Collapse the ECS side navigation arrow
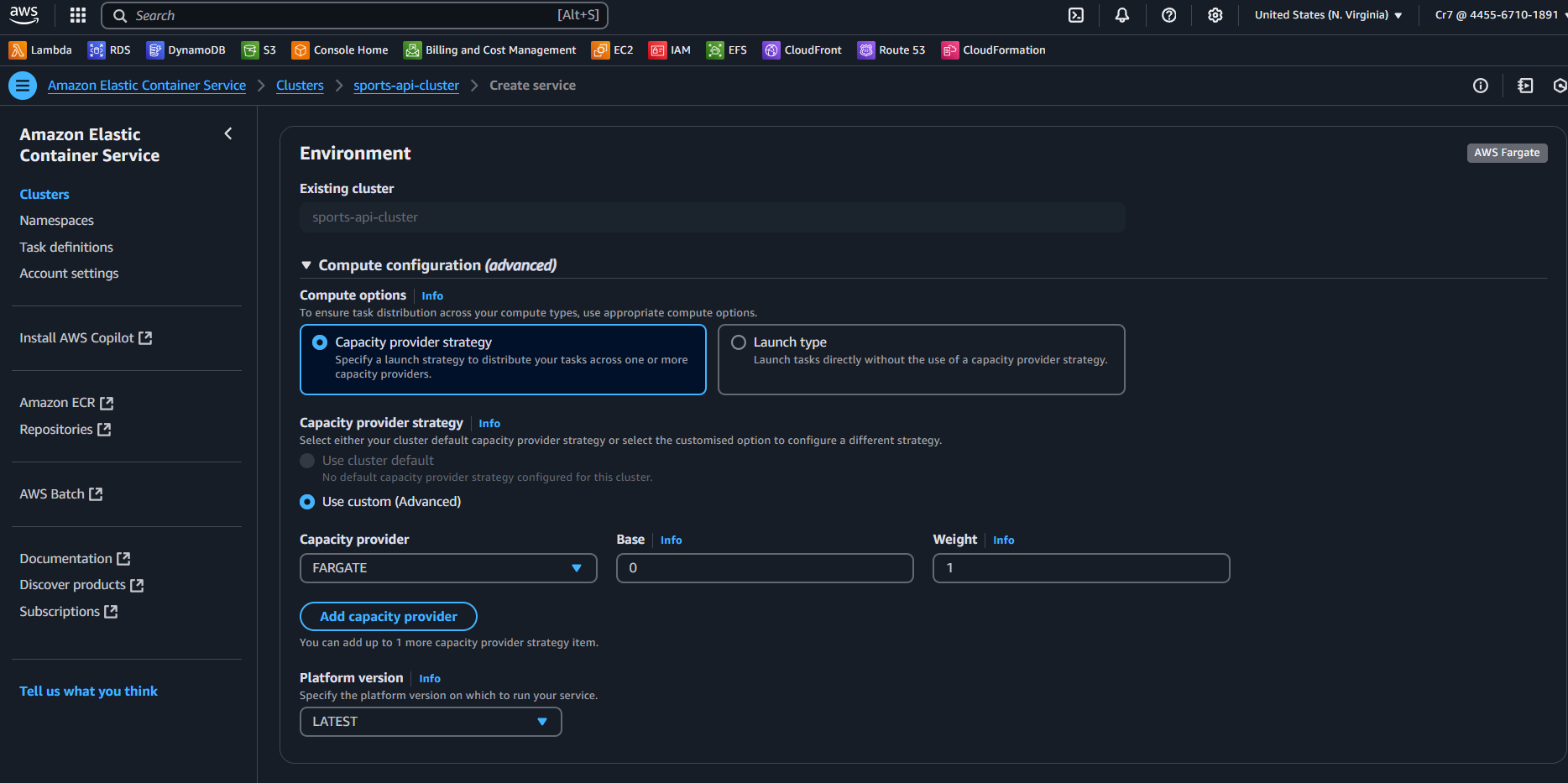 (x=228, y=133)
